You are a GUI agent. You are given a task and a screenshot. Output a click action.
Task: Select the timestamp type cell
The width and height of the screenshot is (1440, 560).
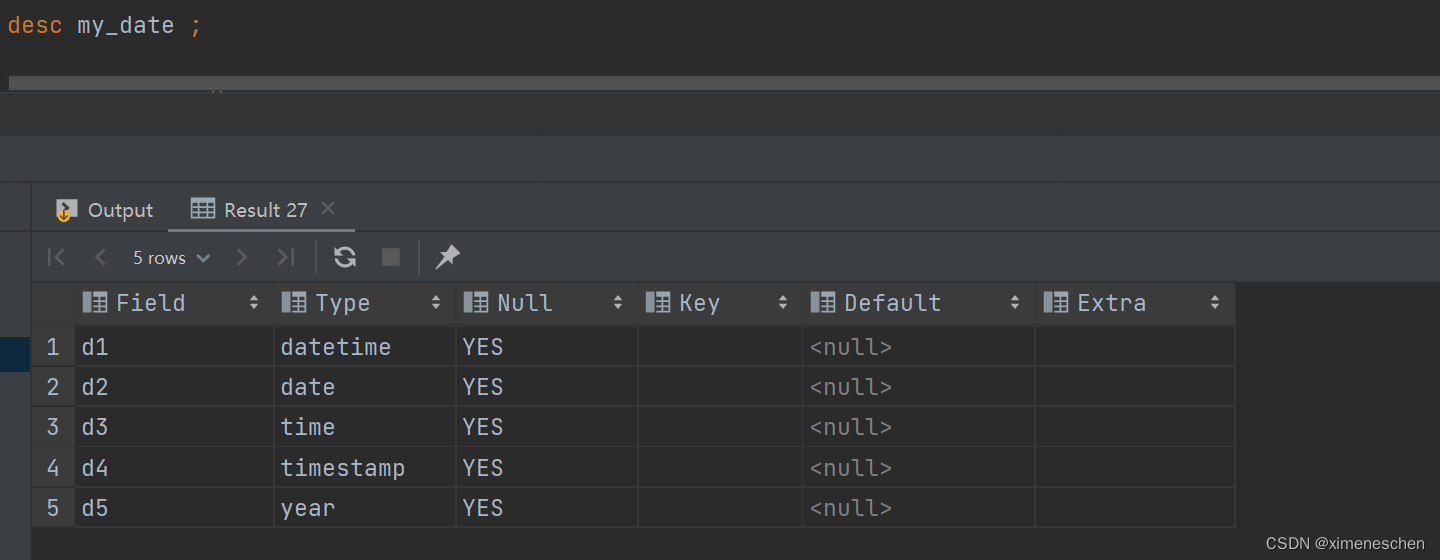pyautogui.click(x=343, y=468)
